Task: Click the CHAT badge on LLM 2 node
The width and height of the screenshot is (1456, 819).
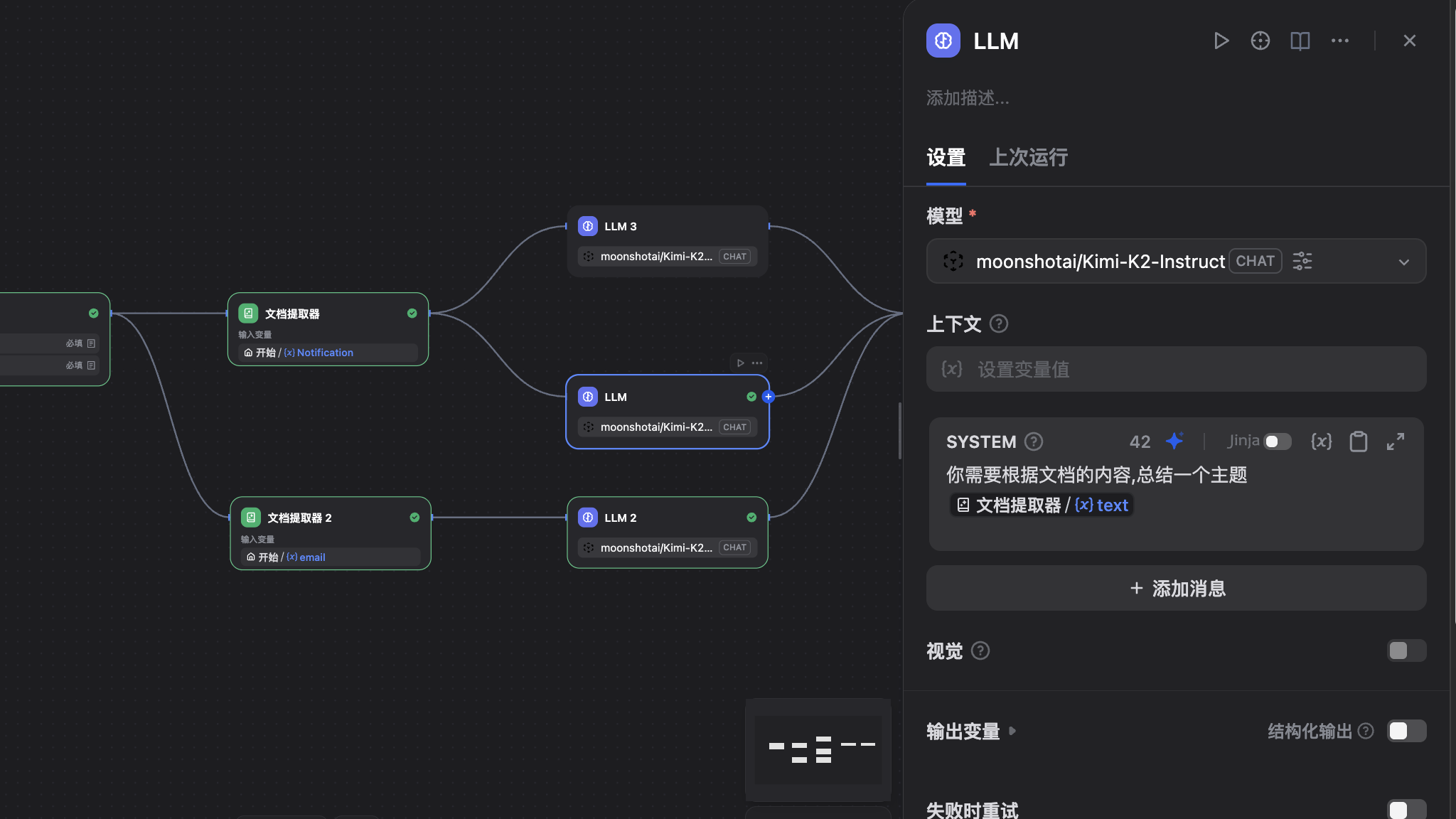Action: 734,547
